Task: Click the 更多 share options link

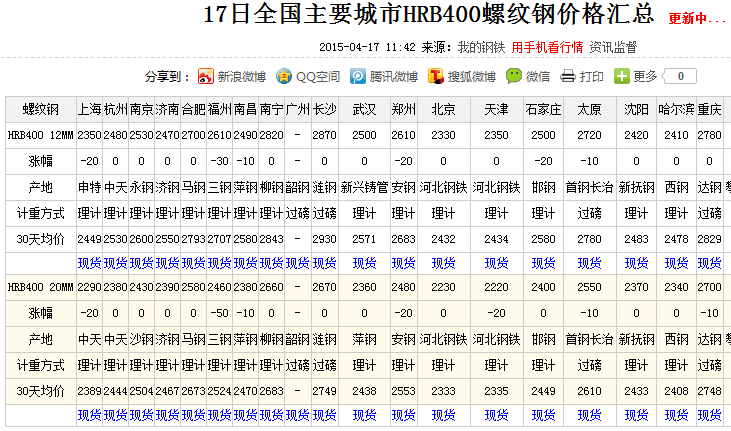Action: click(x=645, y=76)
